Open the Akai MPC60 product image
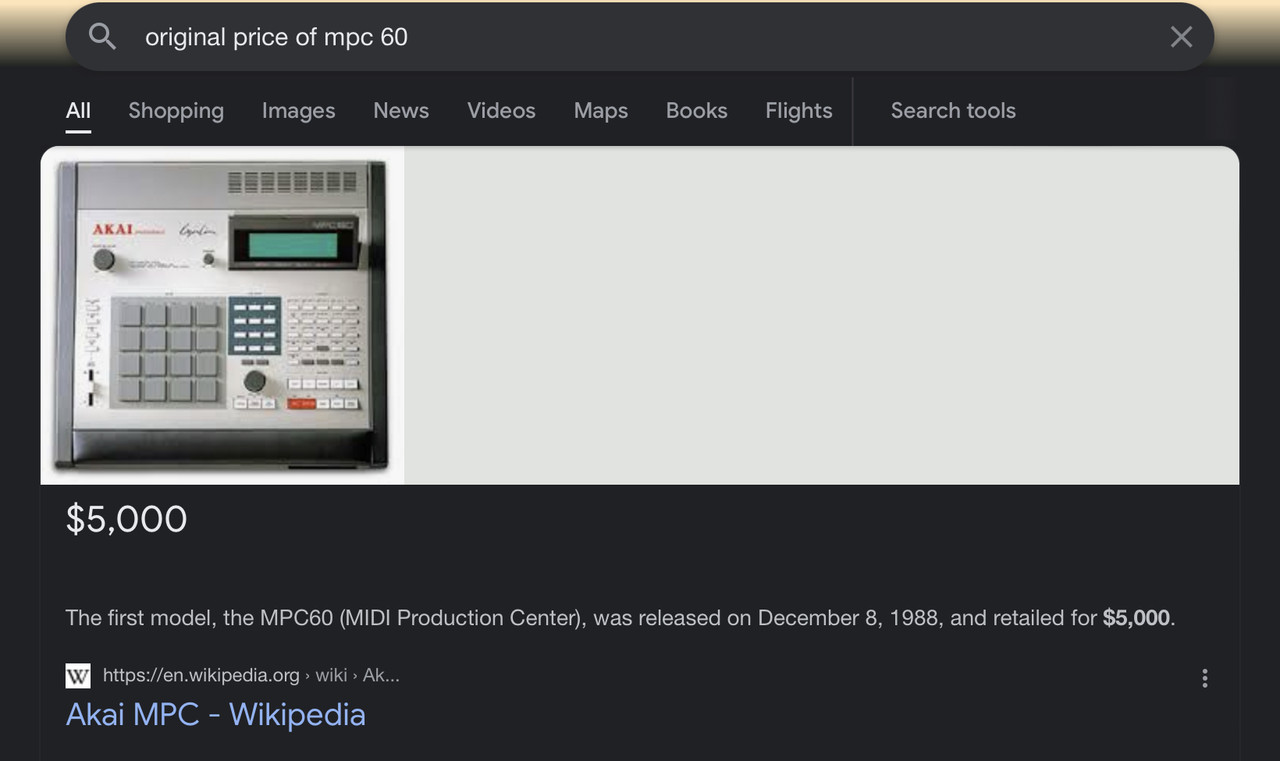The height and width of the screenshot is (761, 1280). click(x=222, y=315)
